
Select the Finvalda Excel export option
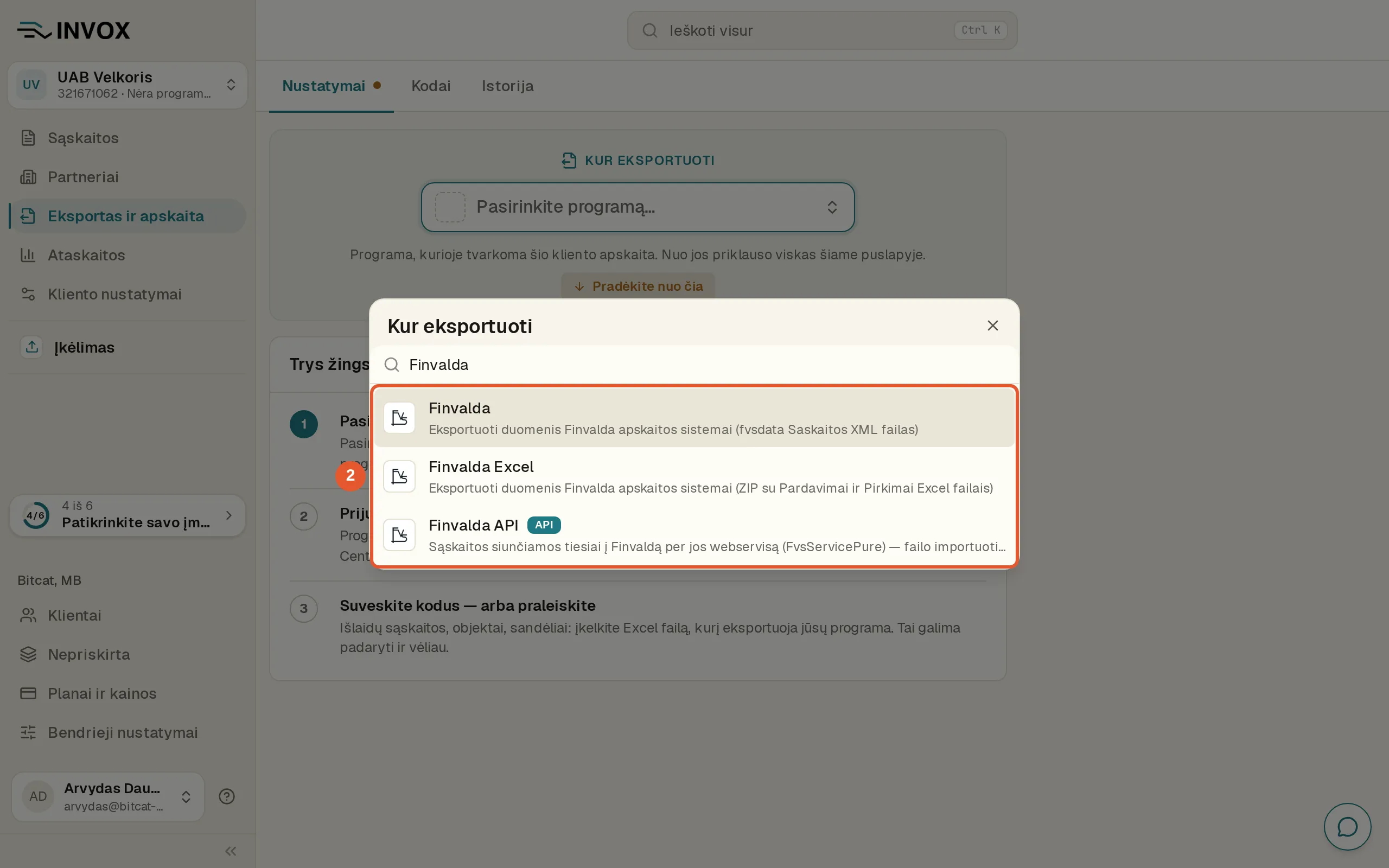tap(694, 476)
